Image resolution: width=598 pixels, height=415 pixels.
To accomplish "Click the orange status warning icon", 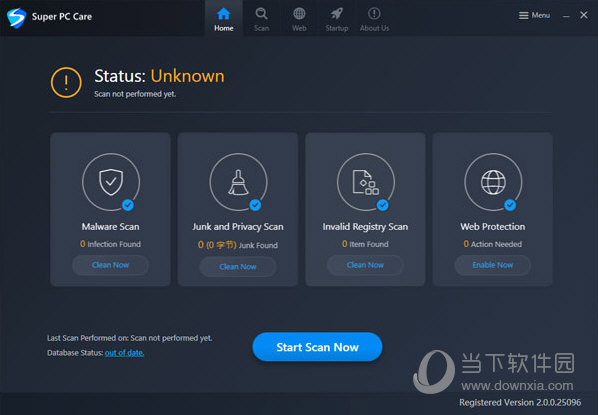I will point(66,82).
